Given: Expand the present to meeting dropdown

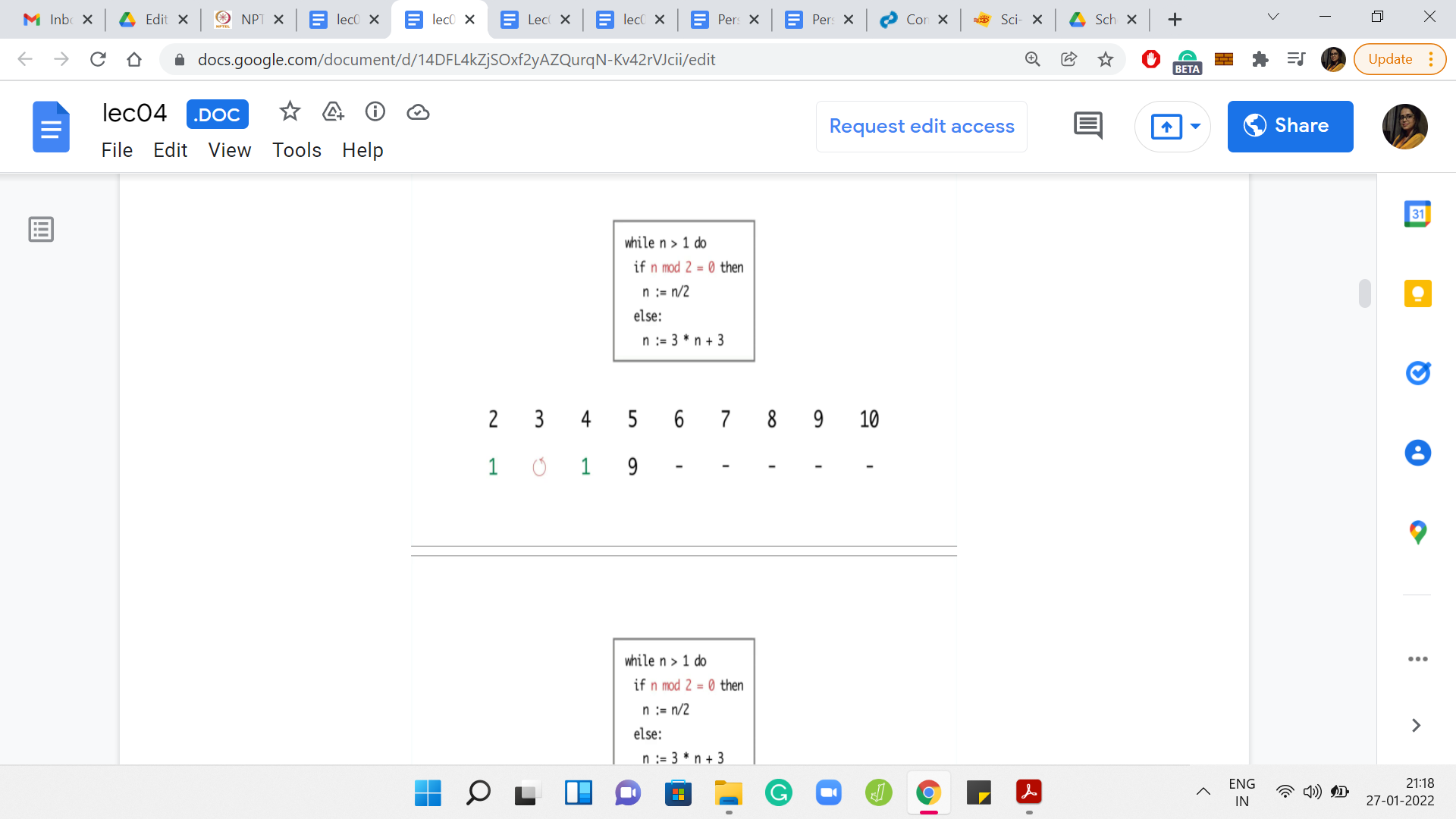Looking at the screenshot, I should point(1196,126).
